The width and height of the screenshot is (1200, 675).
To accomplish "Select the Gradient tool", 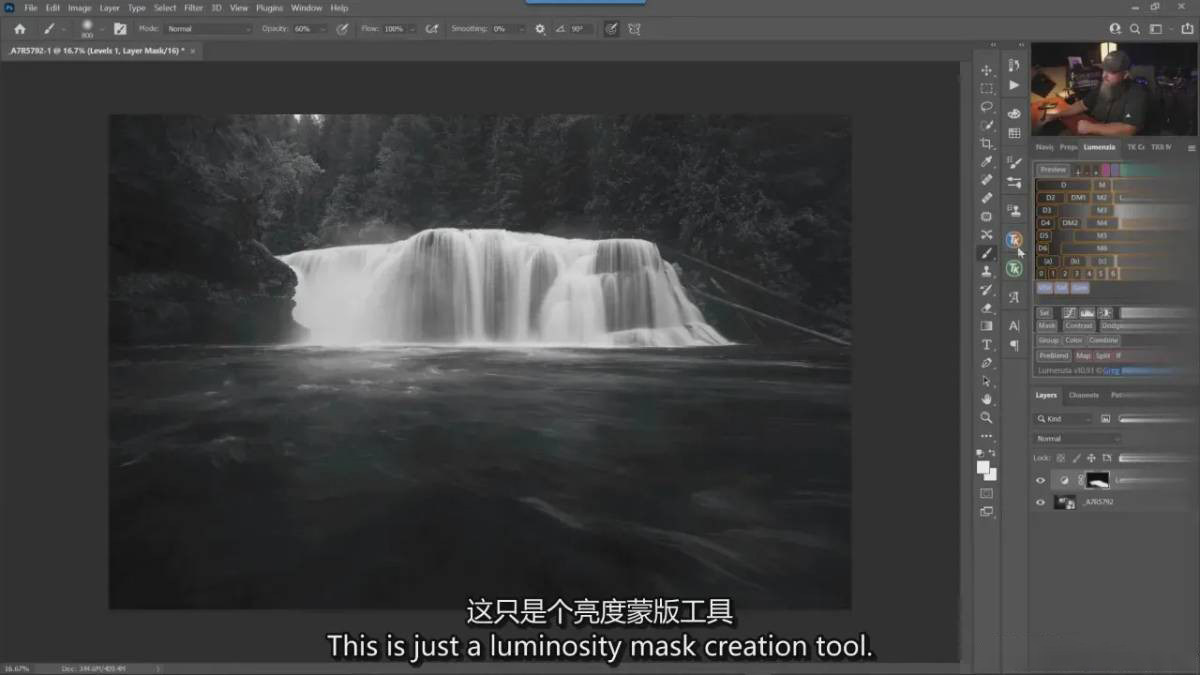I will pos(986,326).
